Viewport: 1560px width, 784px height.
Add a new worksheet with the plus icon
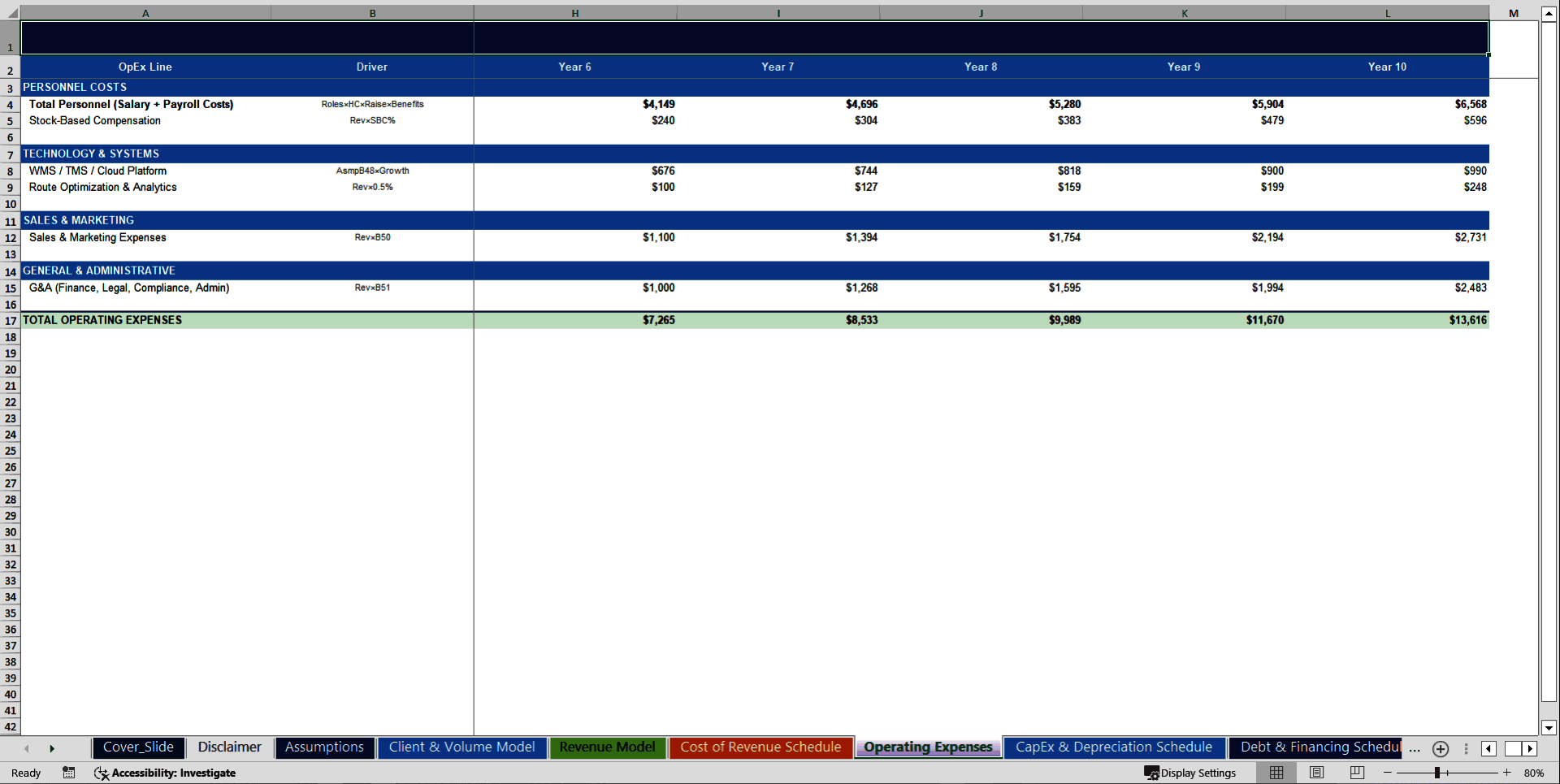click(1440, 749)
